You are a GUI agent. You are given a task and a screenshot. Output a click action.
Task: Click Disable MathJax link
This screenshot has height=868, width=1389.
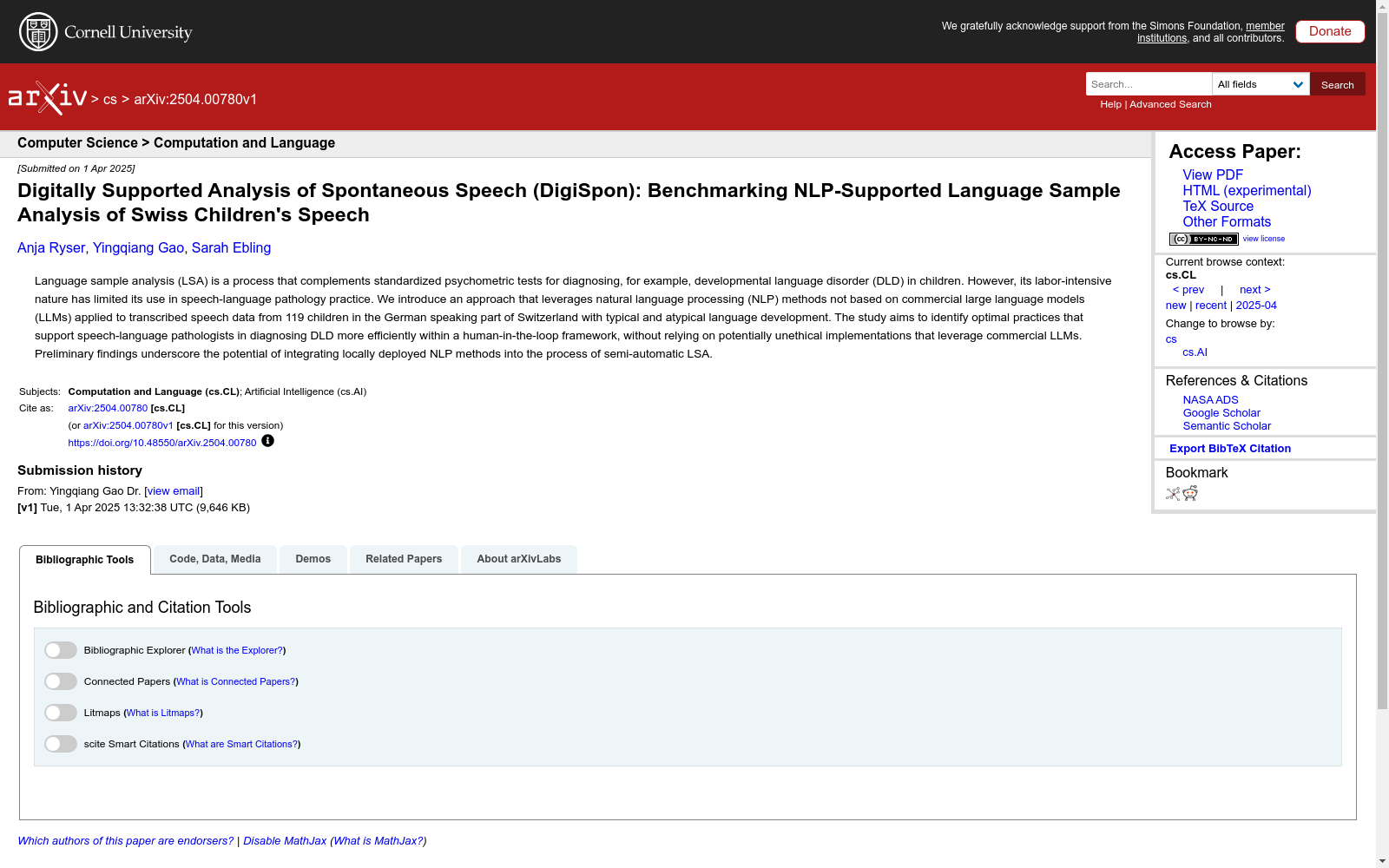pos(285,841)
